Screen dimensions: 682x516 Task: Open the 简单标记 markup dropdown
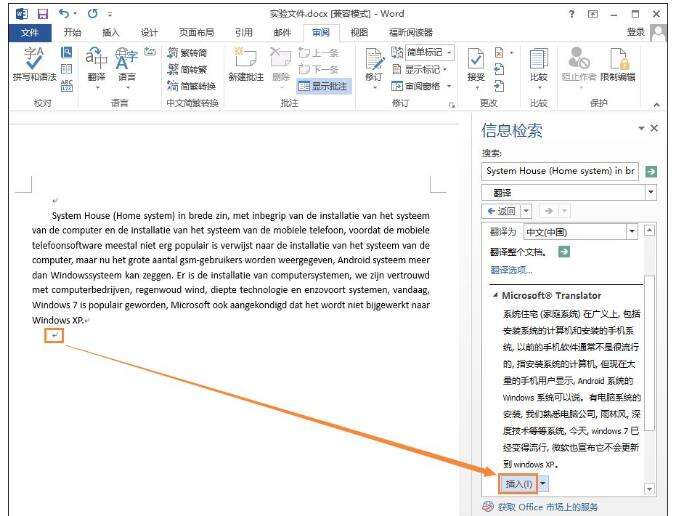(430, 52)
